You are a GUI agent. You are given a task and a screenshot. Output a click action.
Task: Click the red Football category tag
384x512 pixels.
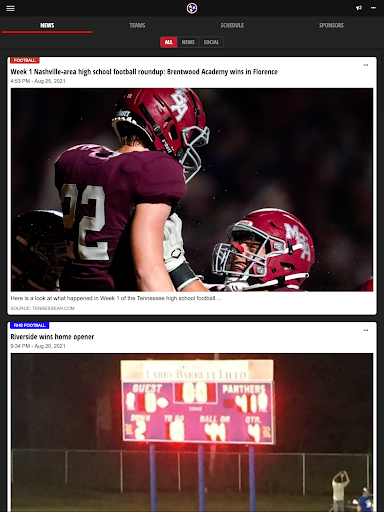pyautogui.click(x=25, y=60)
